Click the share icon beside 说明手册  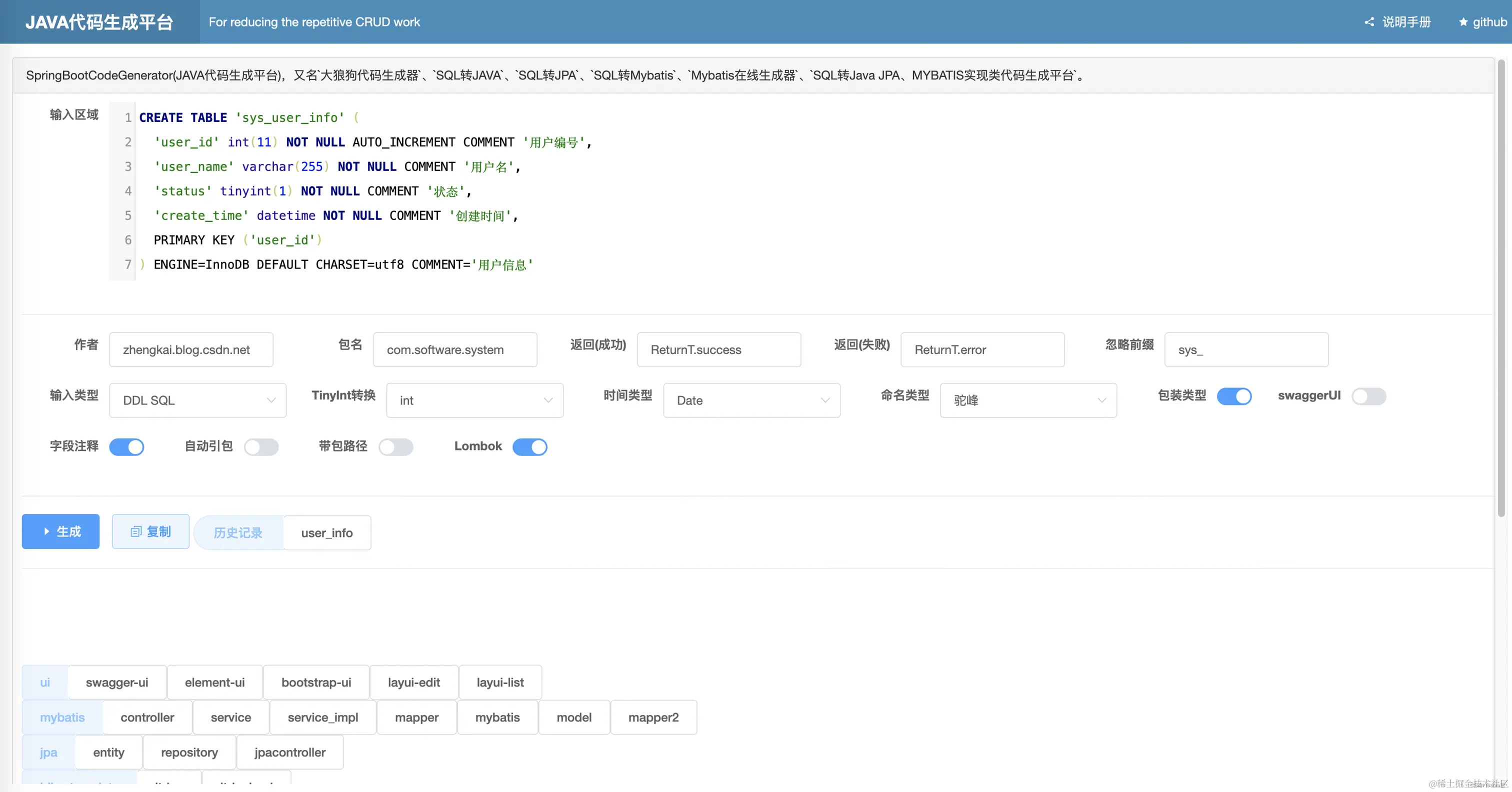[x=1369, y=21]
